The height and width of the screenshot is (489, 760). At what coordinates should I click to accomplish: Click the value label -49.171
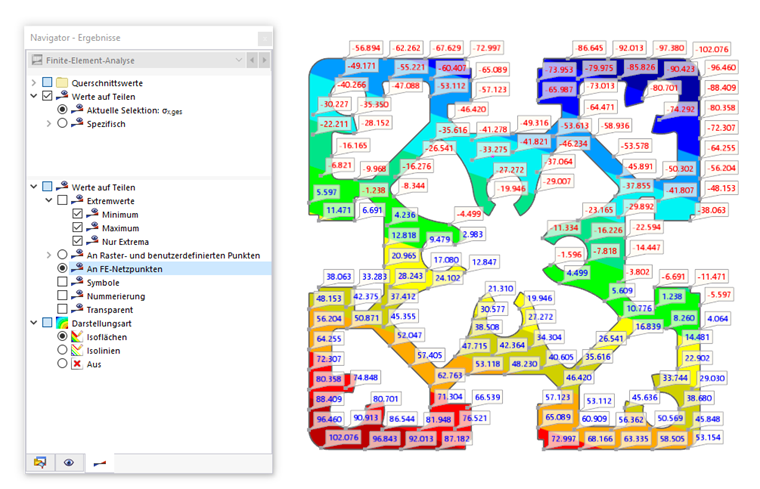(x=362, y=65)
